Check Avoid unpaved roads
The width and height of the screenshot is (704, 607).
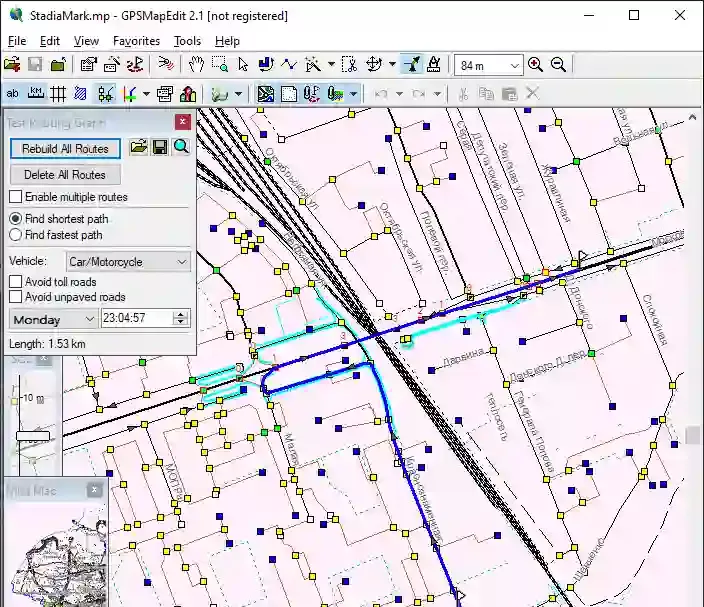(x=15, y=297)
